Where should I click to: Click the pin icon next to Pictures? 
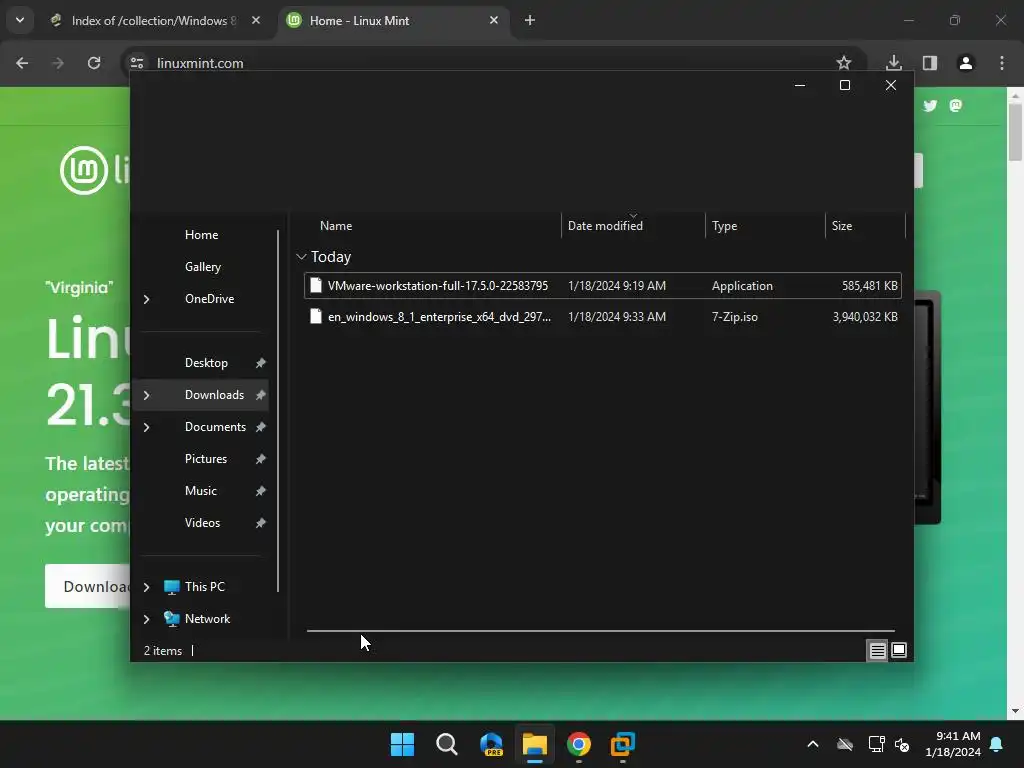click(x=261, y=459)
